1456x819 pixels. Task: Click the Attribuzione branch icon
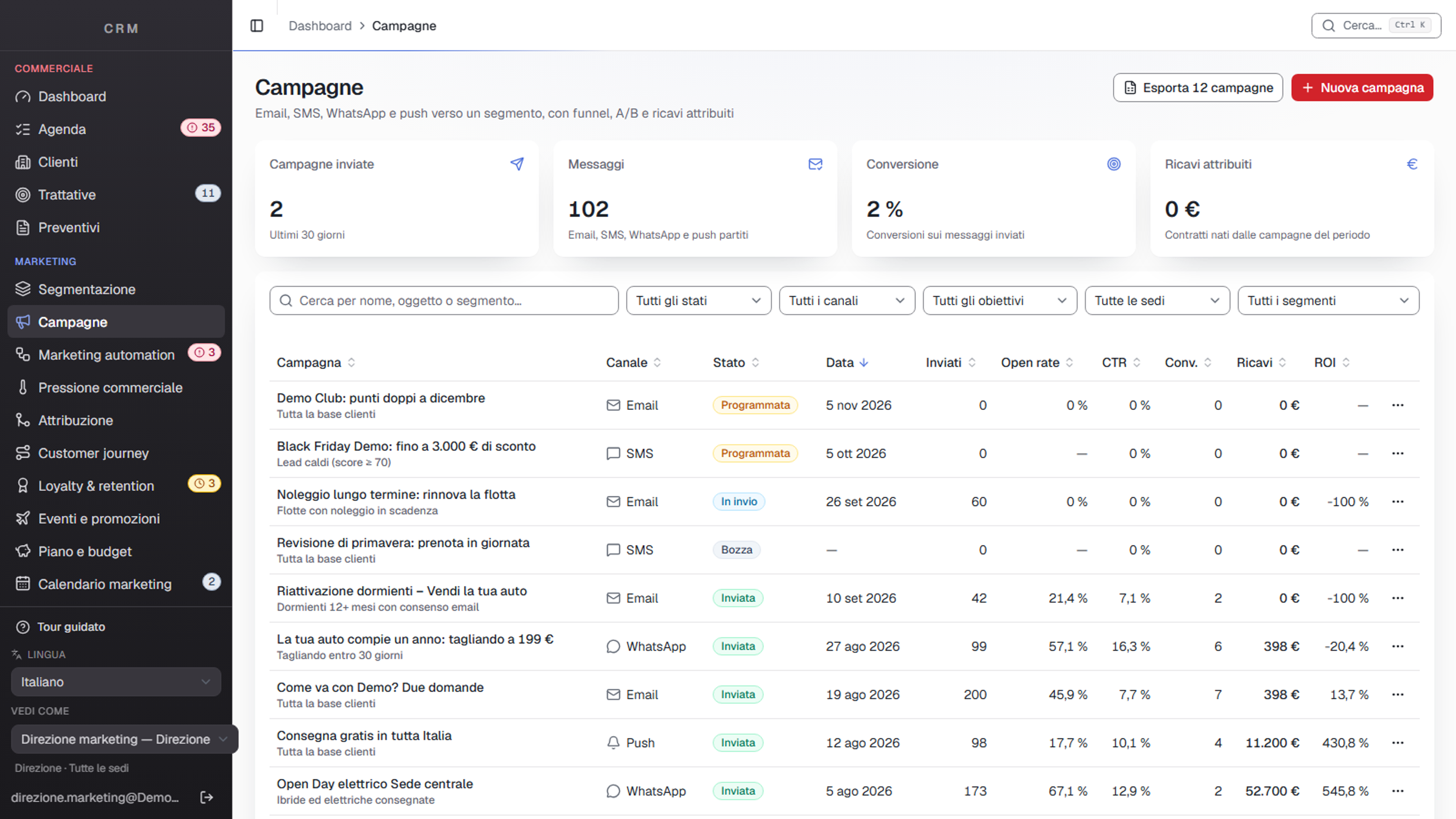pyautogui.click(x=23, y=420)
